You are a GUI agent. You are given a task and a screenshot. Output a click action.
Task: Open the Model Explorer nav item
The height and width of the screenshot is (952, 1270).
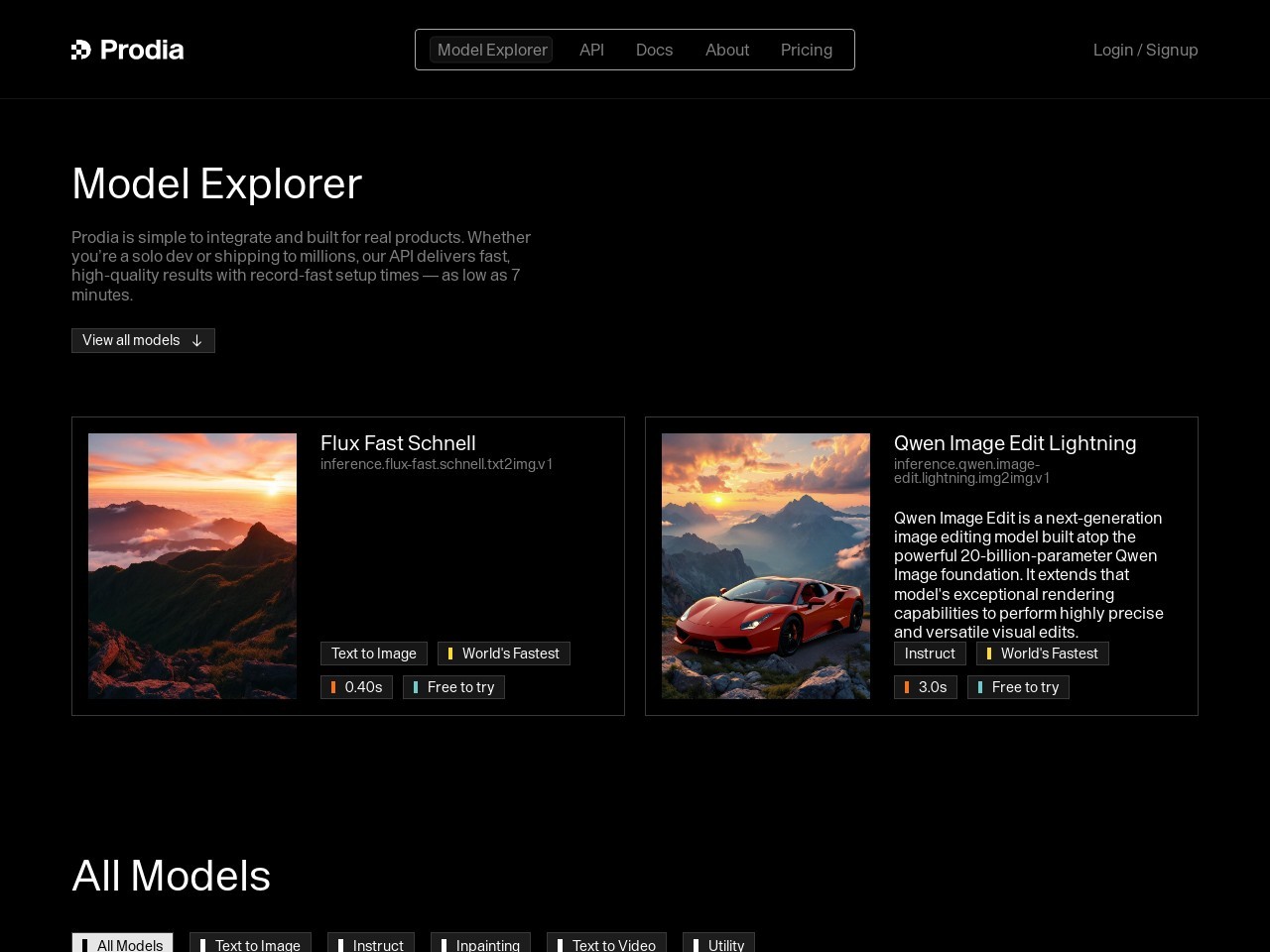(492, 50)
